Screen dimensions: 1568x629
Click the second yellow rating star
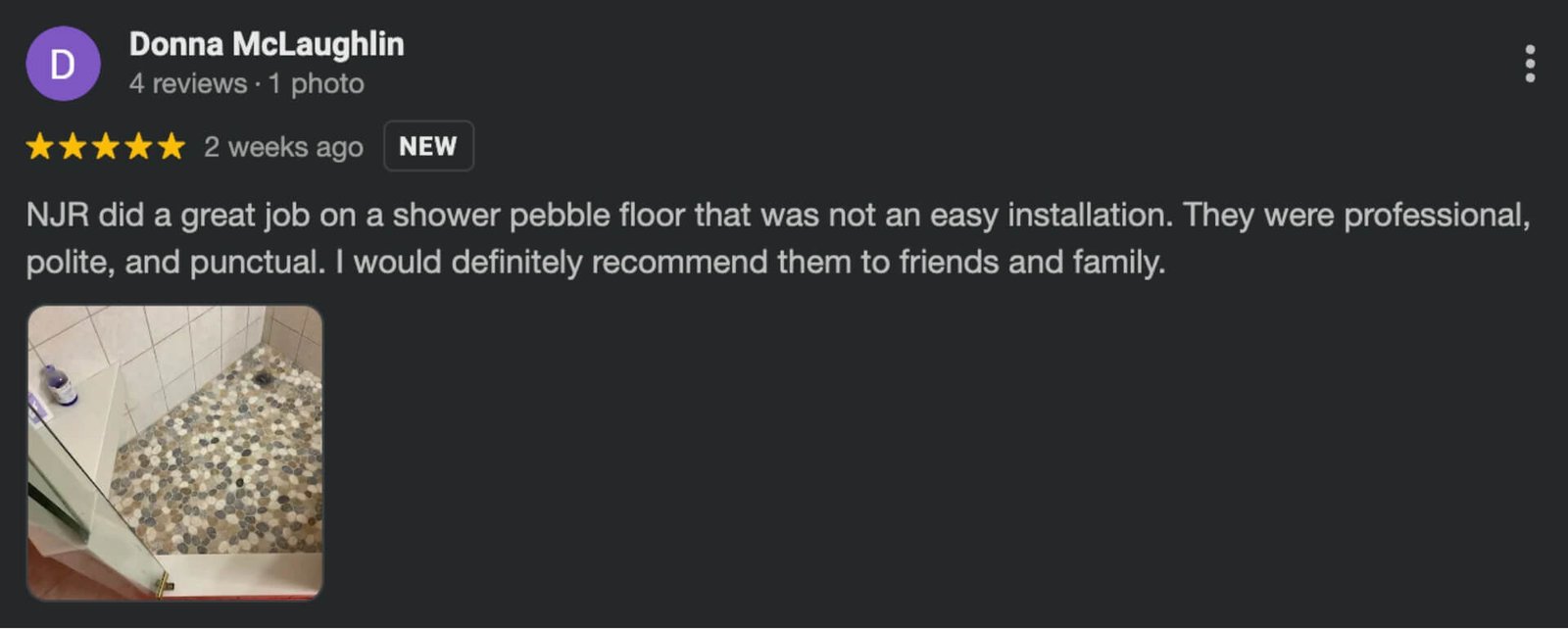pyautogui.click(x=73, y=147)
